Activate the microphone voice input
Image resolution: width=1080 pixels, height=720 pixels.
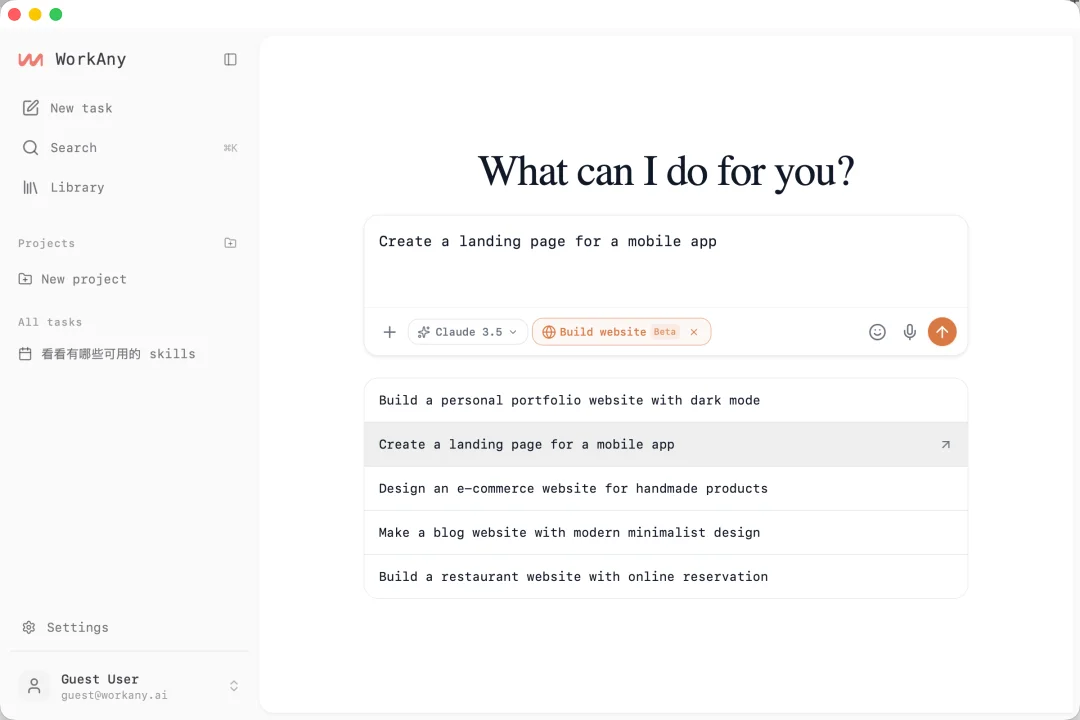pos(909,332)
